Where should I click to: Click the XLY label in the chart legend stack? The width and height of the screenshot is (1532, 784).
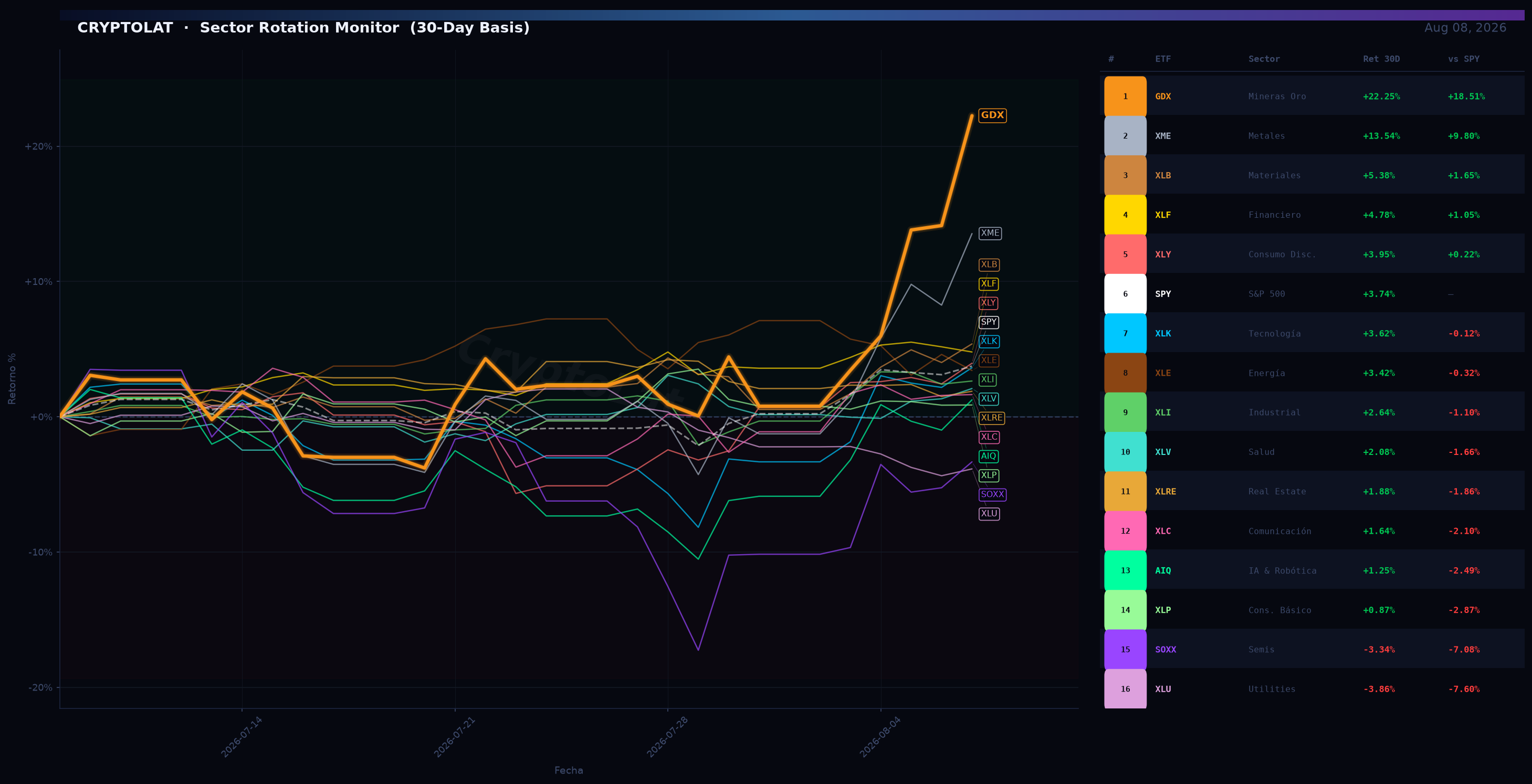989,303
